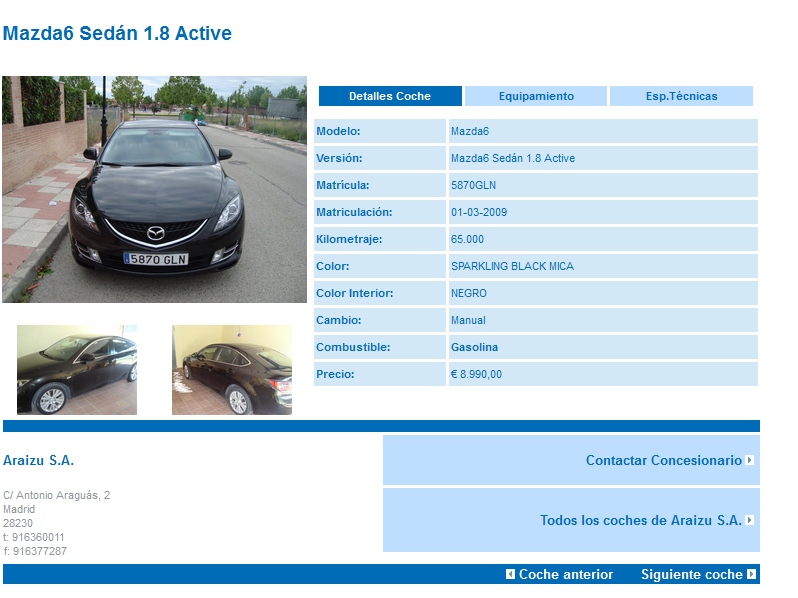This screenshot has height=598, width=798.
Task: Click the Araizu S.A. dealer name
Action: pos(38,461)
